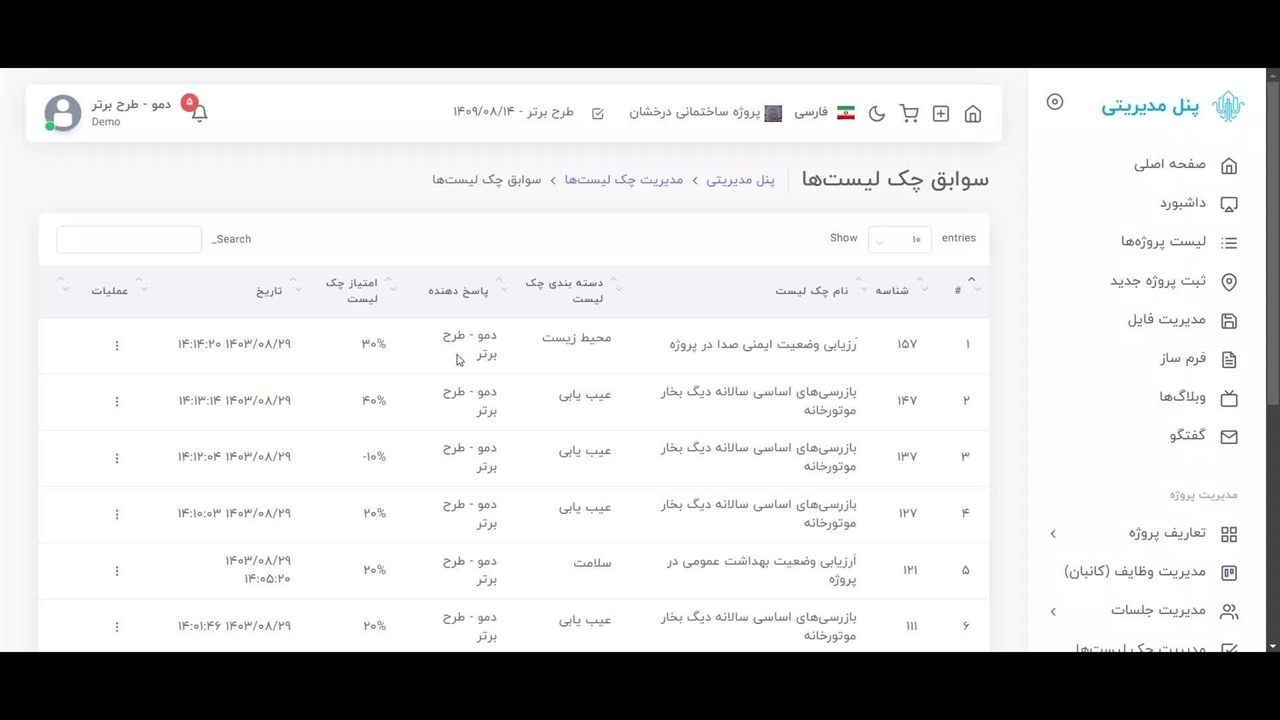The height and width of the screenshot is (720, 1280).
Task: Toggle sidebar pin radio circle icon
Action: [x=1055, y=102]
